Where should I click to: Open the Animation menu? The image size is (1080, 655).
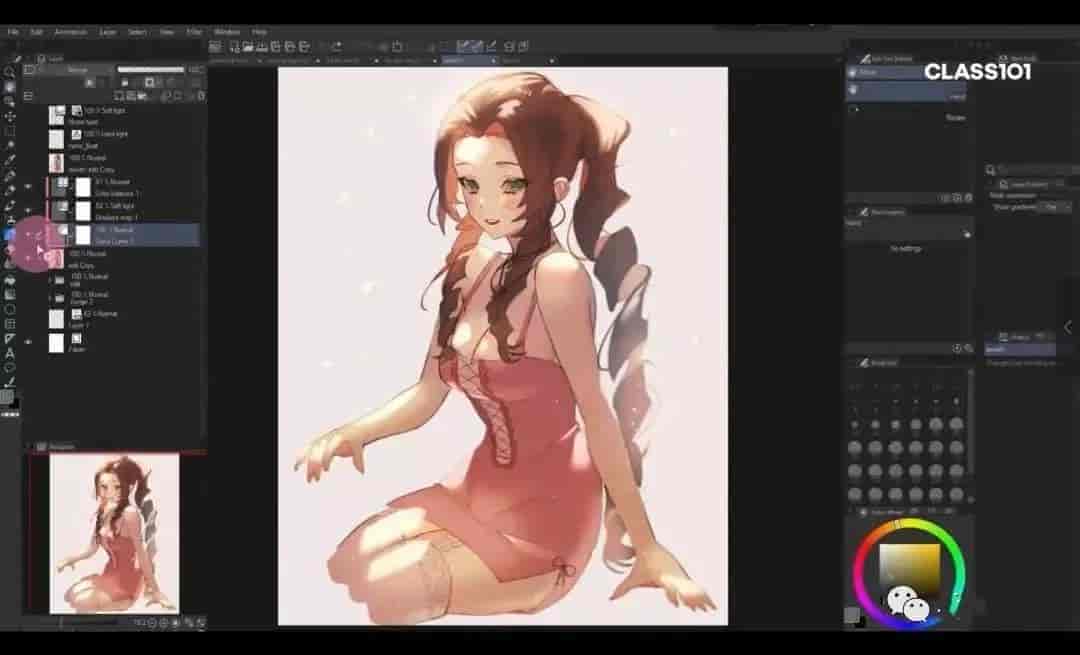(70, 32)
